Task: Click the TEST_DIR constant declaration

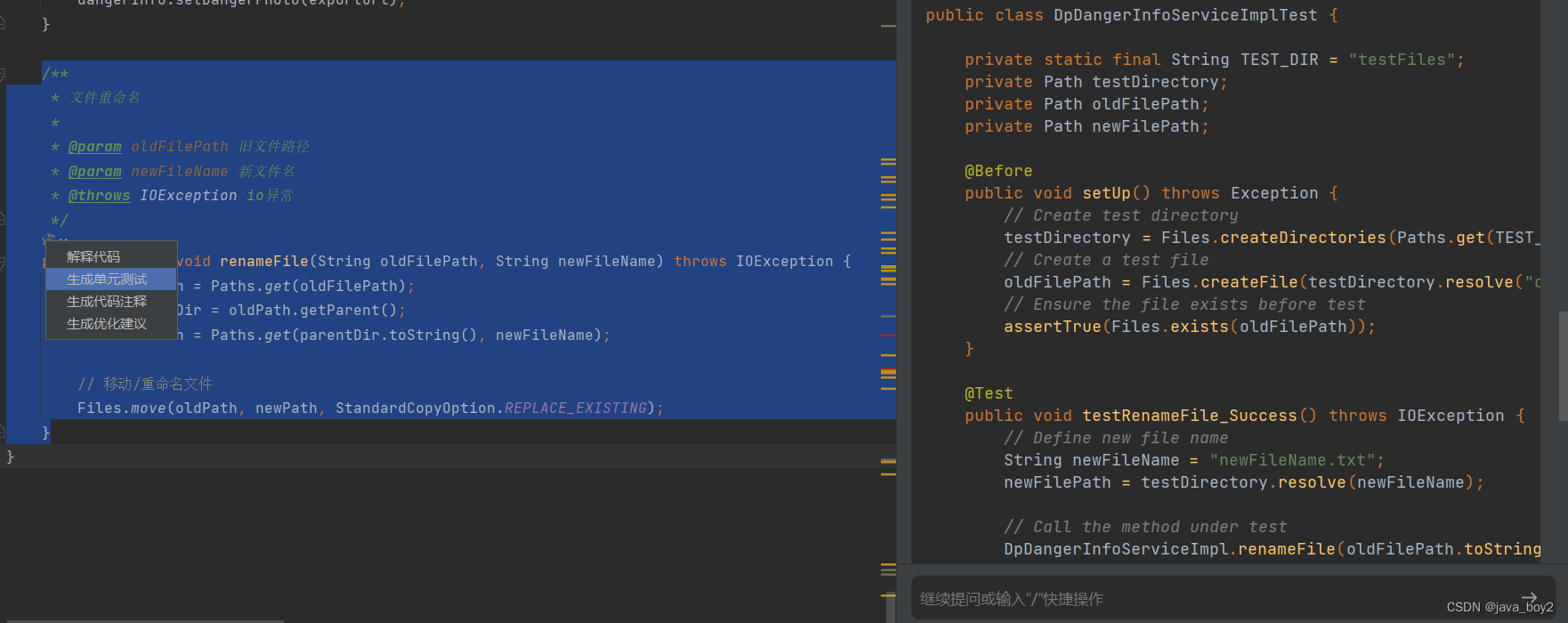Action: pyautogui.click(x=1279, y=60)
